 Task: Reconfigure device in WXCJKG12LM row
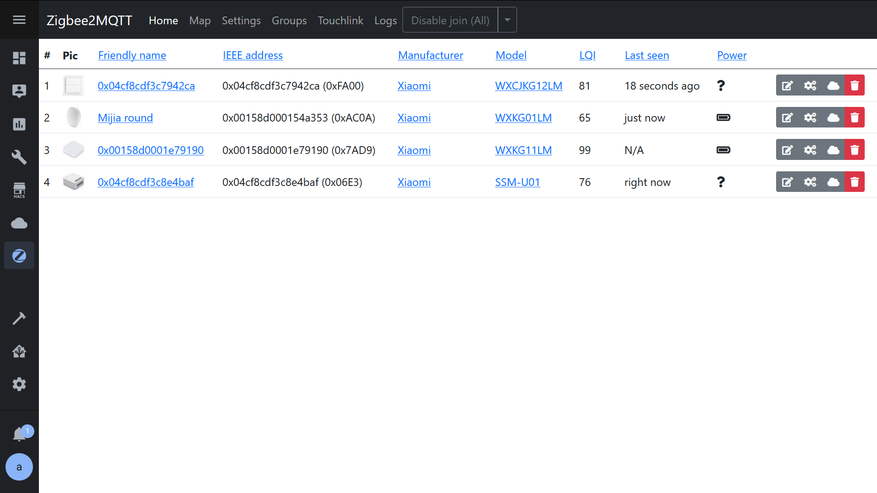click(810, 86)
